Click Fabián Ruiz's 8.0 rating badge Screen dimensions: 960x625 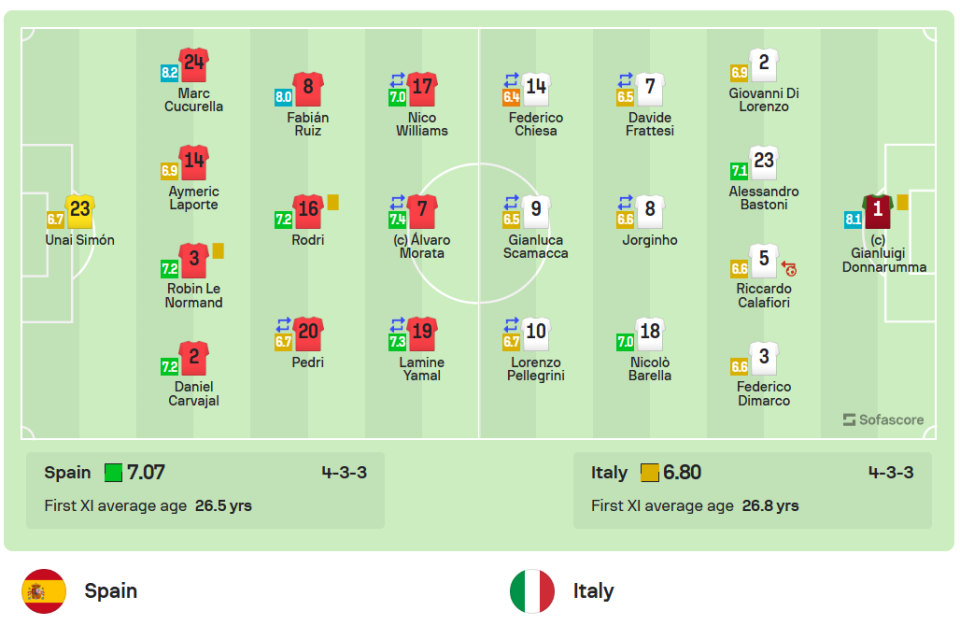tap(283, 97)
